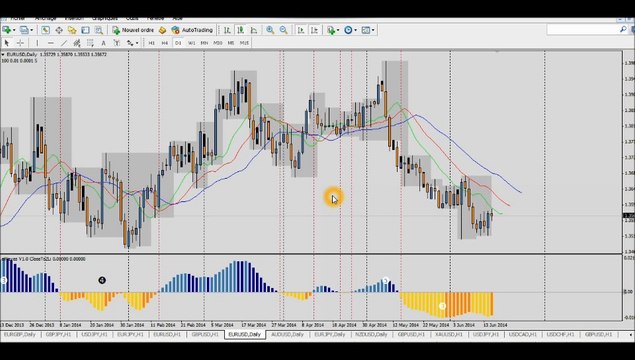Switch chart to candlesticks icon
Screen dimensions: 635x360
[x=241, y=30]
